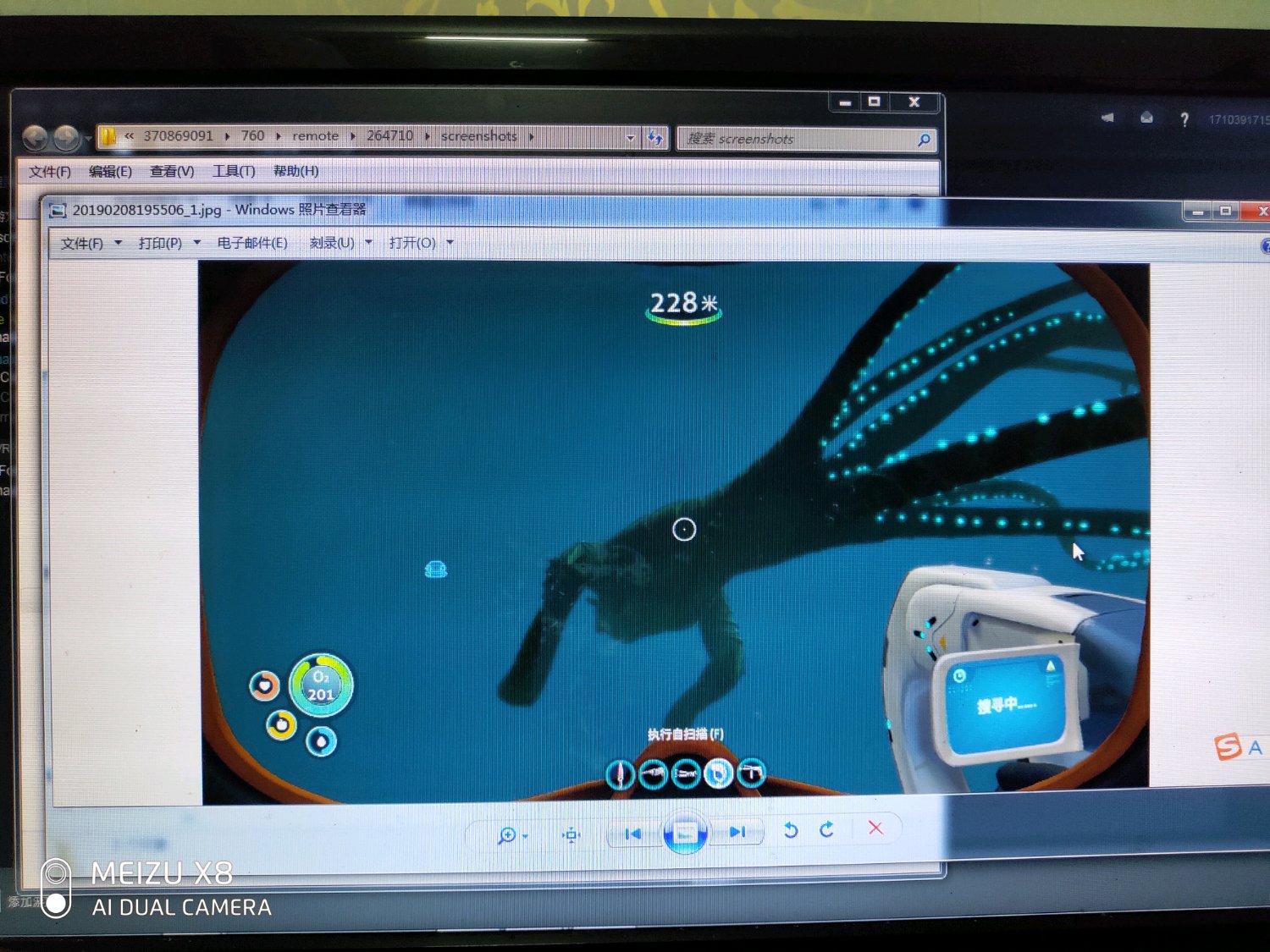Click the account name 1710391715

(x=1239, y=119)
